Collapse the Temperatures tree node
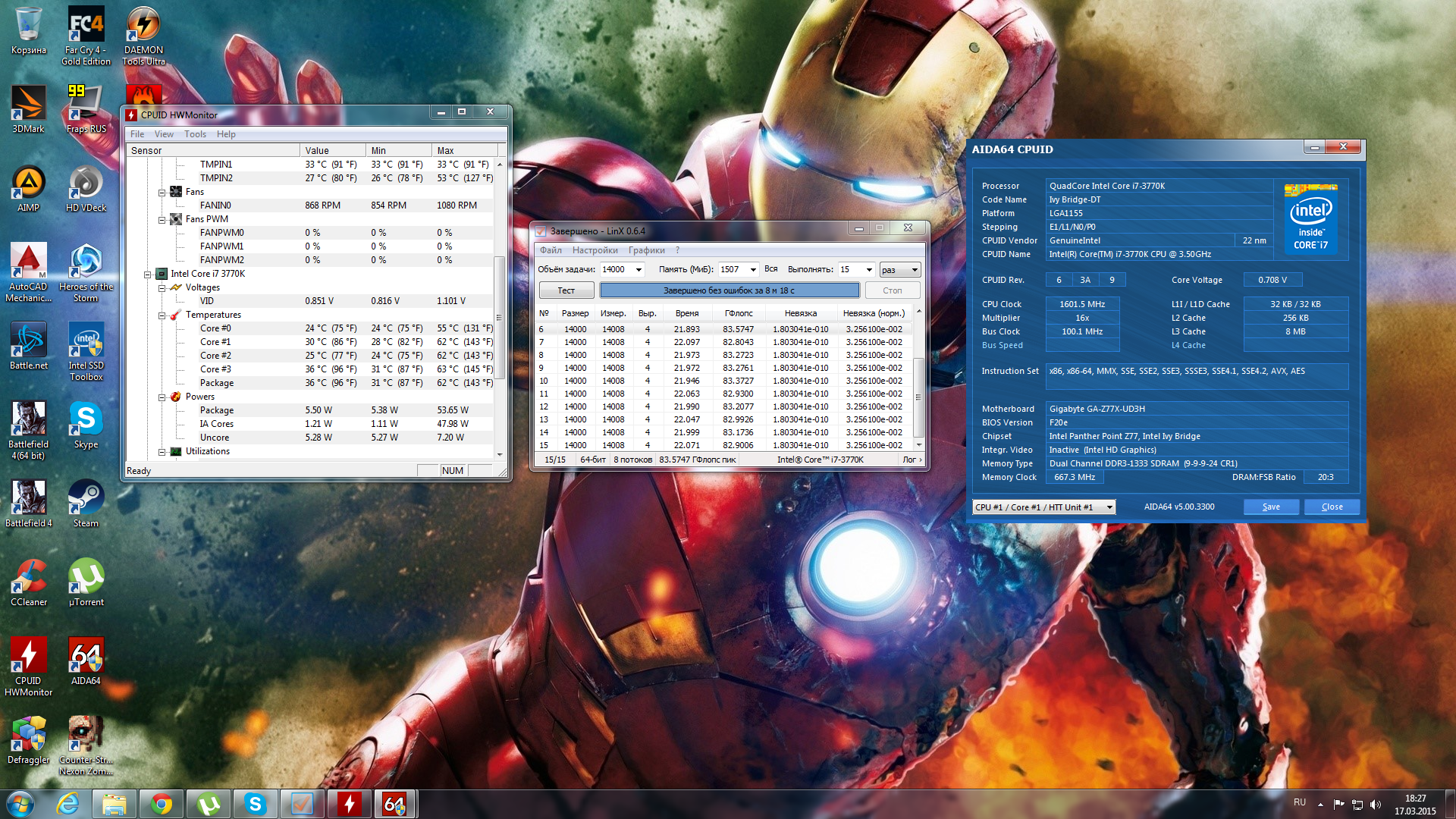Screen dimensions: 1456x819 point(162,315)
